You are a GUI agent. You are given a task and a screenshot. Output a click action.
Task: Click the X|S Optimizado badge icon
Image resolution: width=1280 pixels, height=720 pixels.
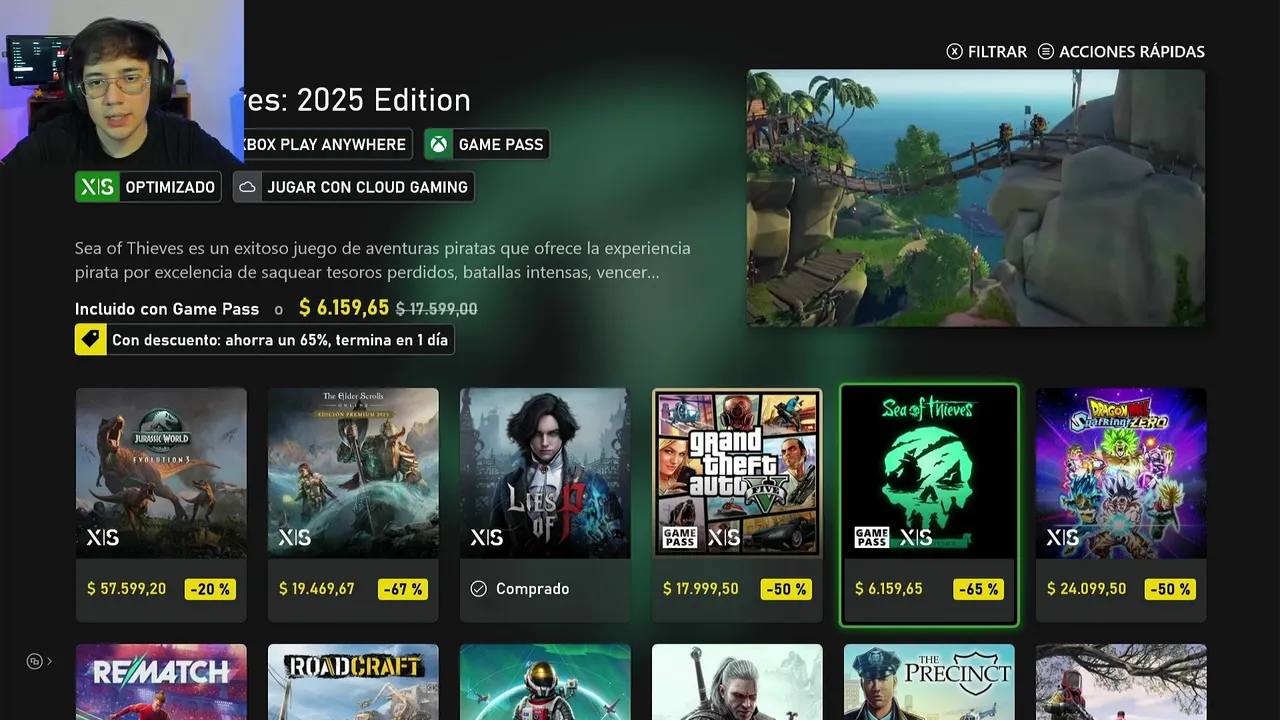coord(97,187)
